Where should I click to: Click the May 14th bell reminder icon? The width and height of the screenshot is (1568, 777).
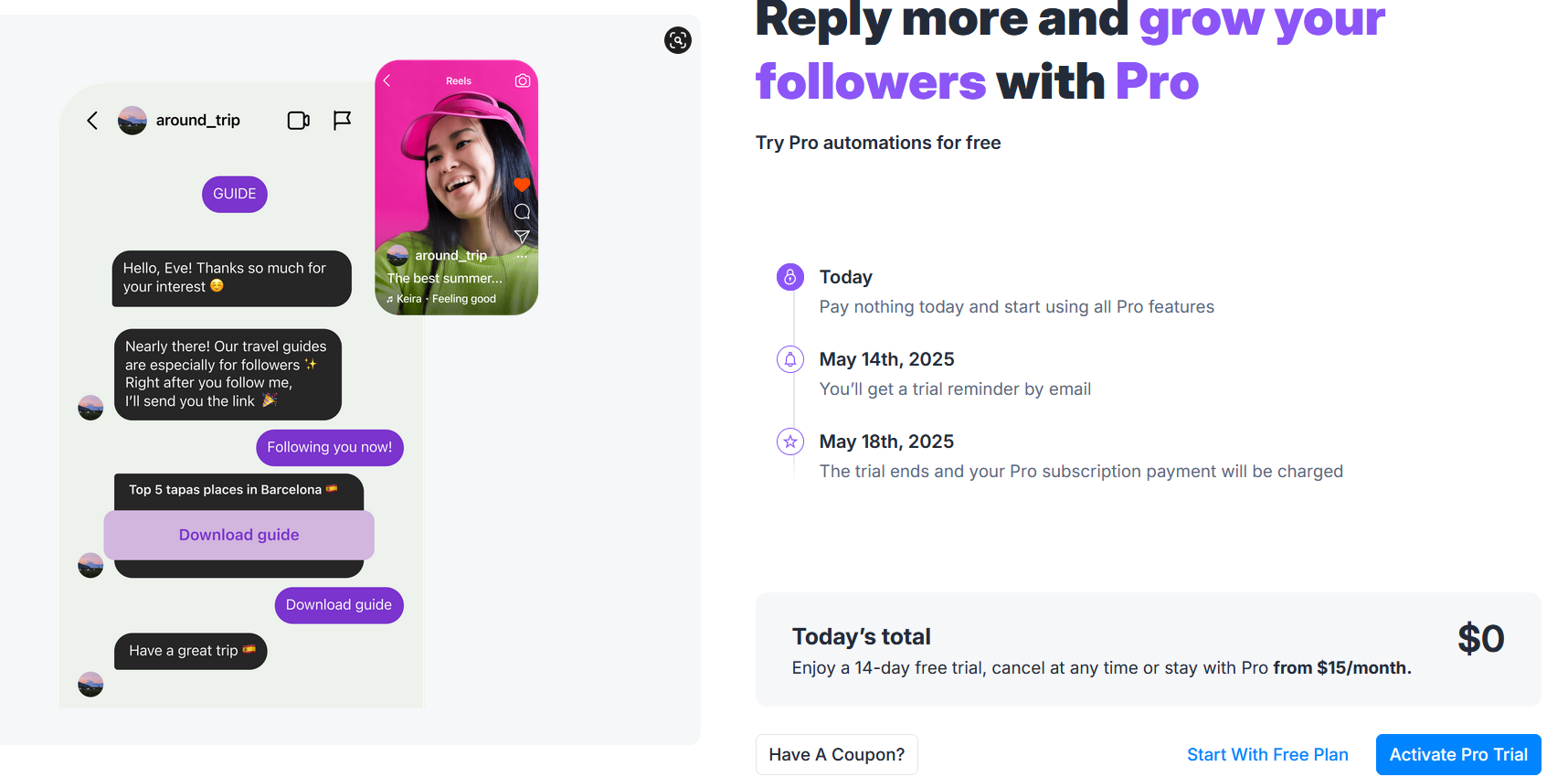pos(790,359)
